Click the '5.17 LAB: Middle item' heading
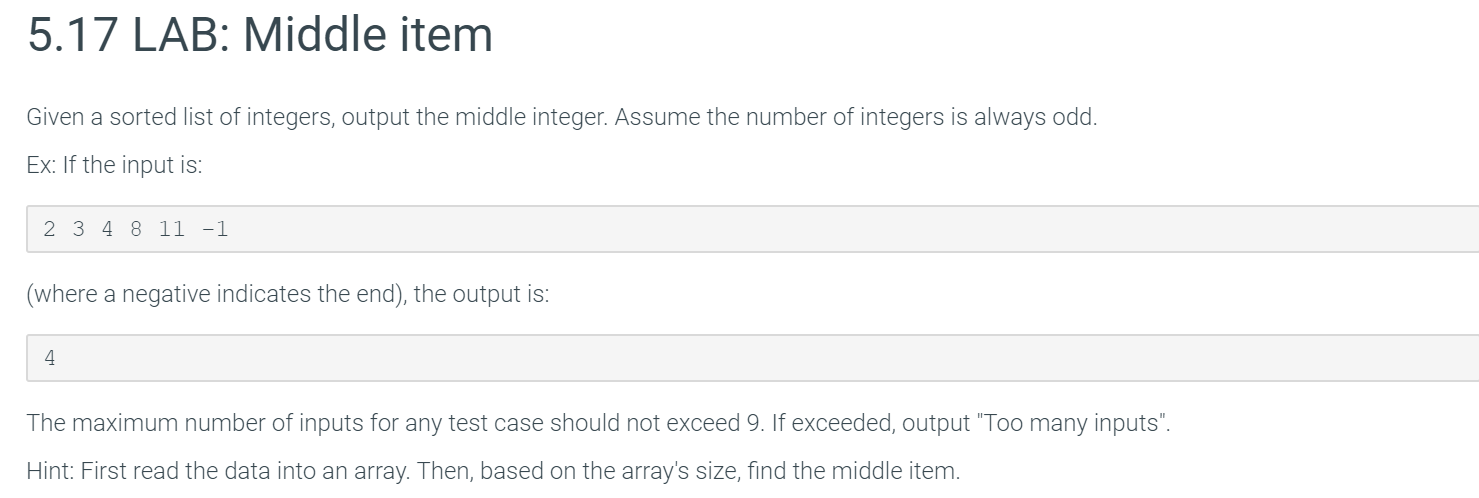1479x498 pixels. (x=260, y=36)
